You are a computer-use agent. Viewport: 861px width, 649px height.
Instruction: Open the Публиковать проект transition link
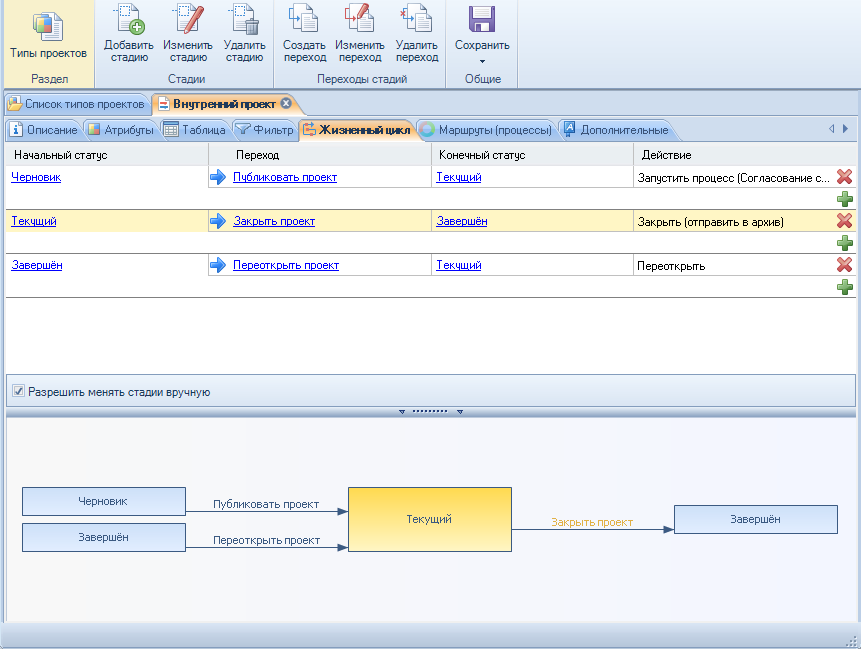(x=285, y=177)
